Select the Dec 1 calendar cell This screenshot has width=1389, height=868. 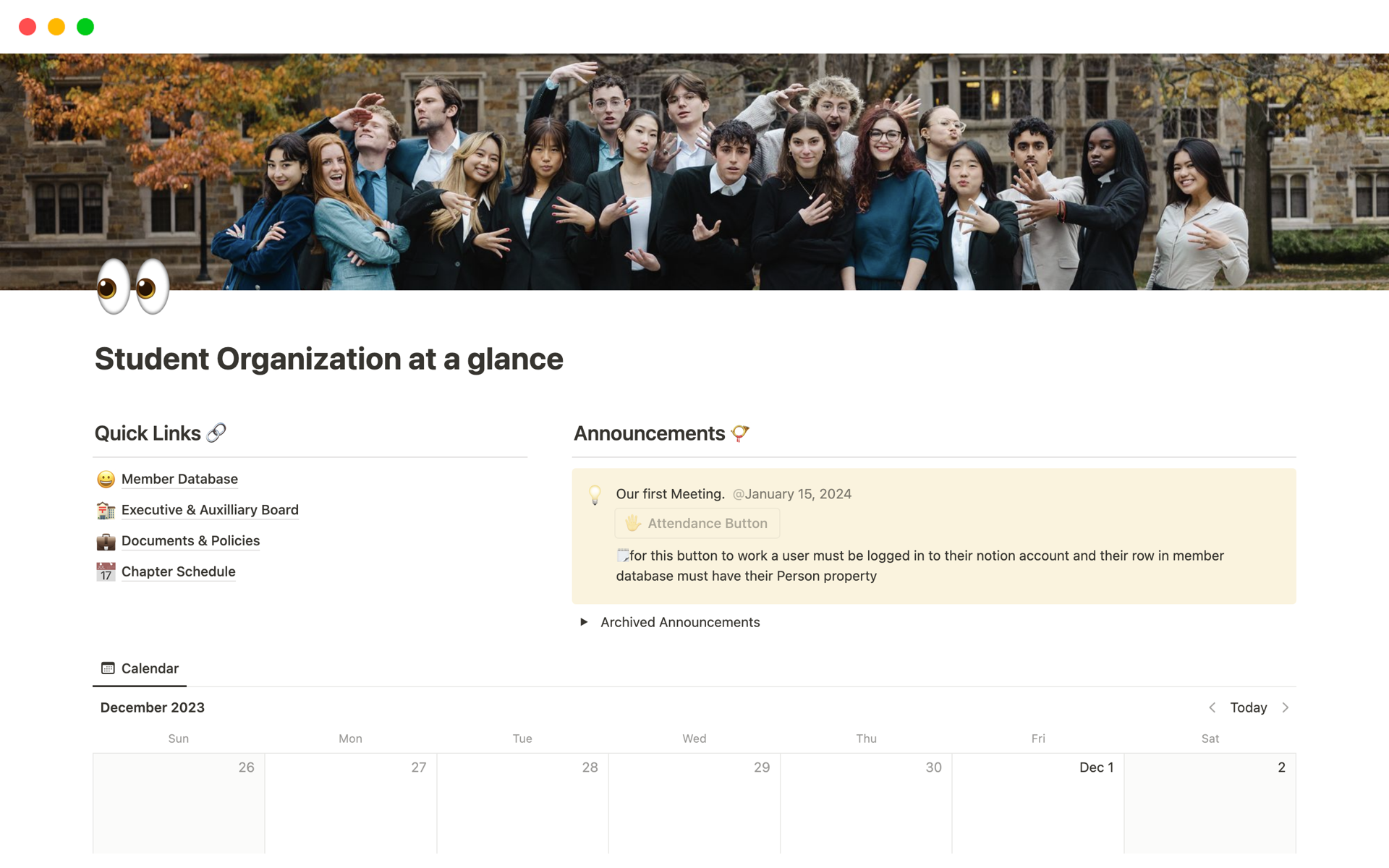click(1037, 803)
